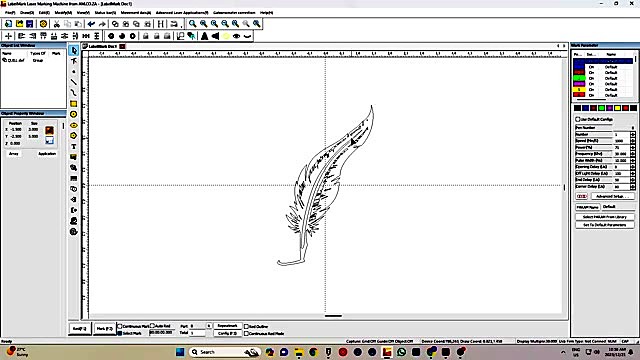This screenshot has height=360, width=640.
Task: Select the Line drawing tool
Action: [73, 82]
